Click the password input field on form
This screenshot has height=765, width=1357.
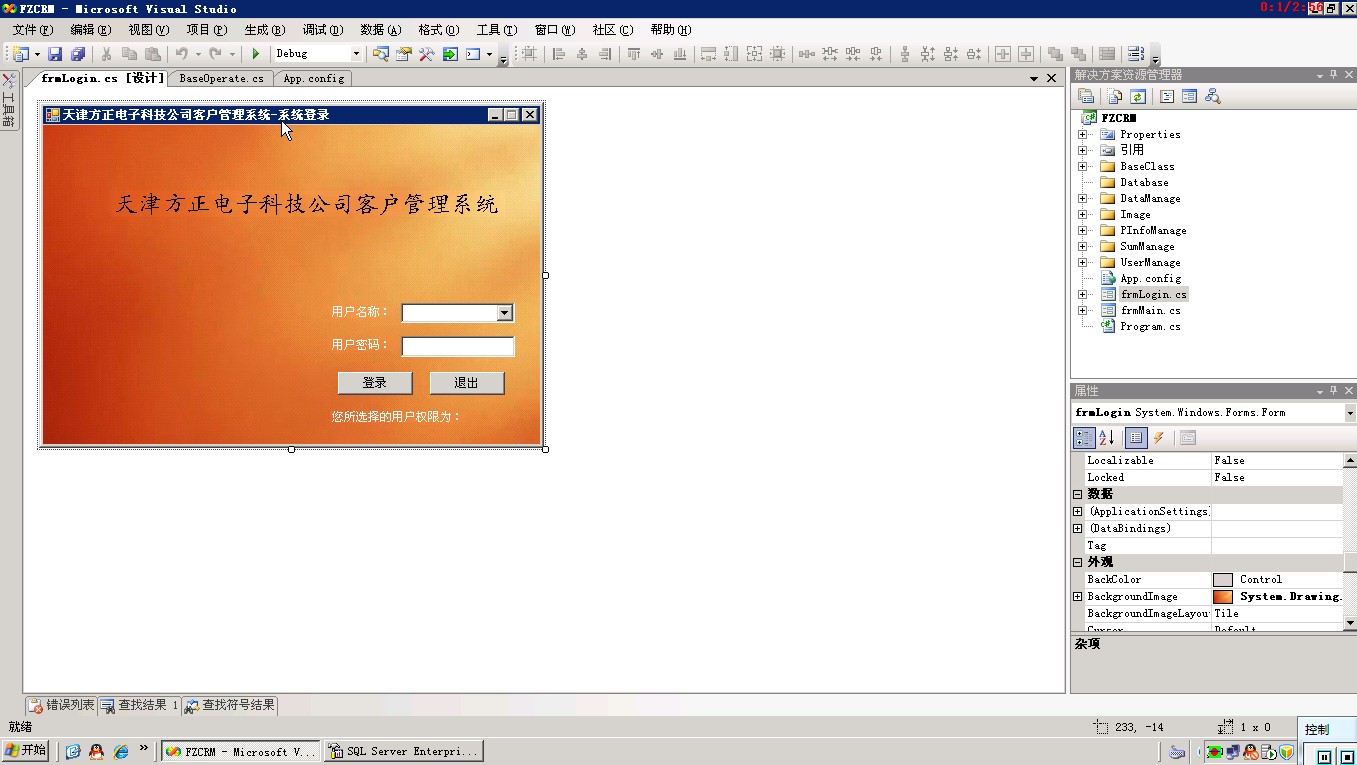click(x=458, y=346)
